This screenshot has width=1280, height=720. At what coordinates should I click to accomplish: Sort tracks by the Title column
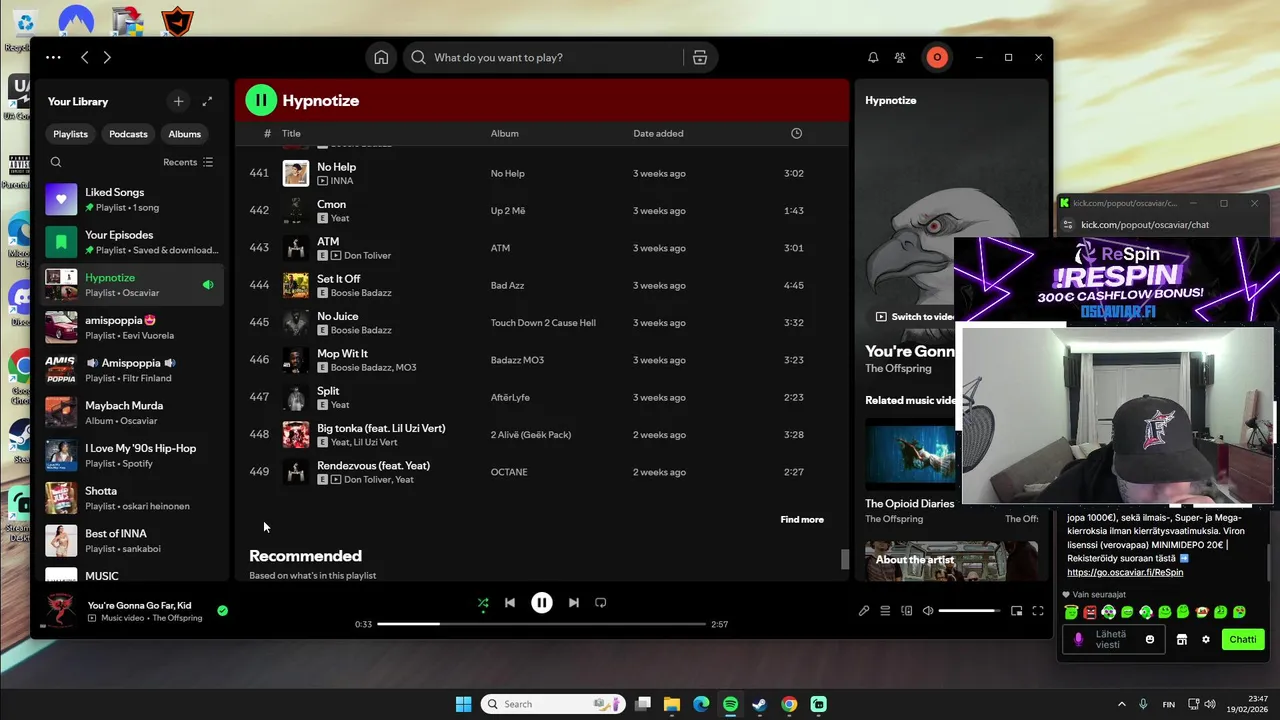[291, 133]
